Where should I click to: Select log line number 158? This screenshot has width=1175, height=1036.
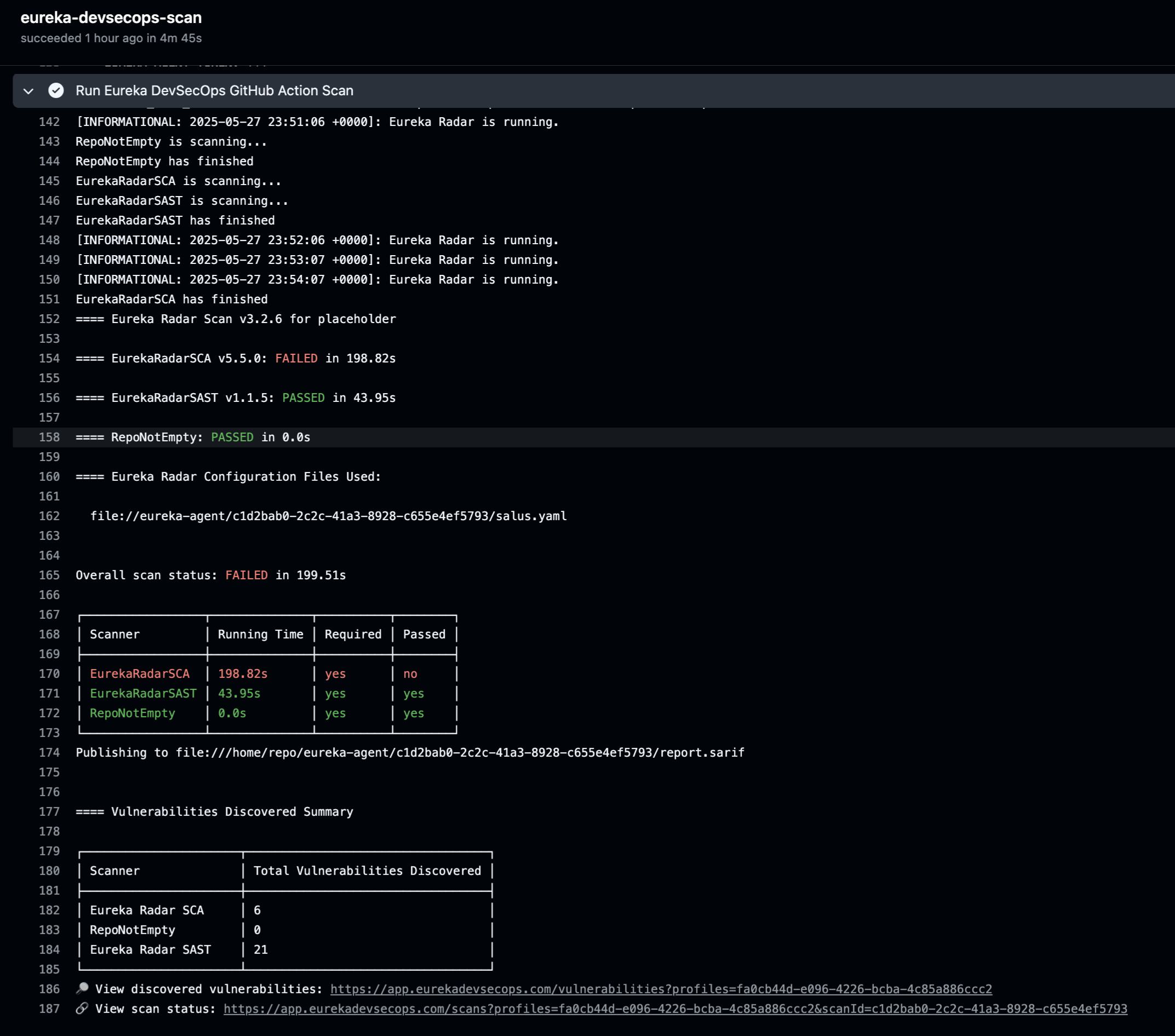[x=49, y=437]
